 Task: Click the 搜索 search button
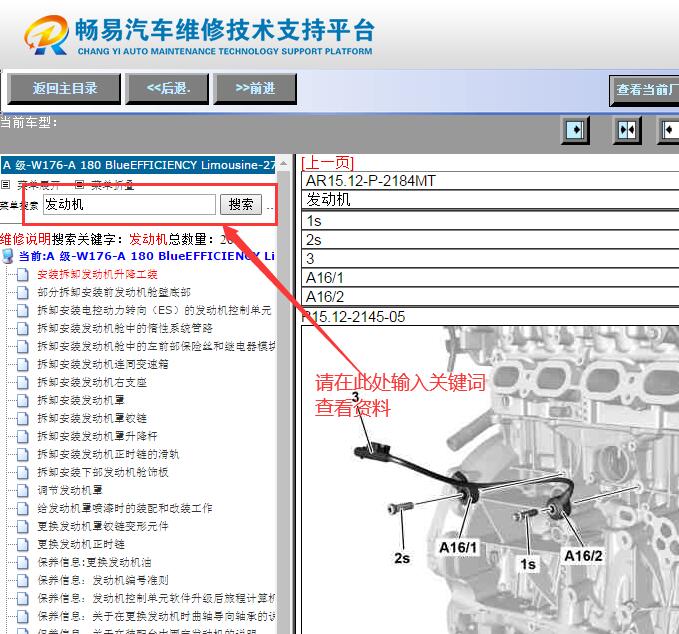(241, 204)
